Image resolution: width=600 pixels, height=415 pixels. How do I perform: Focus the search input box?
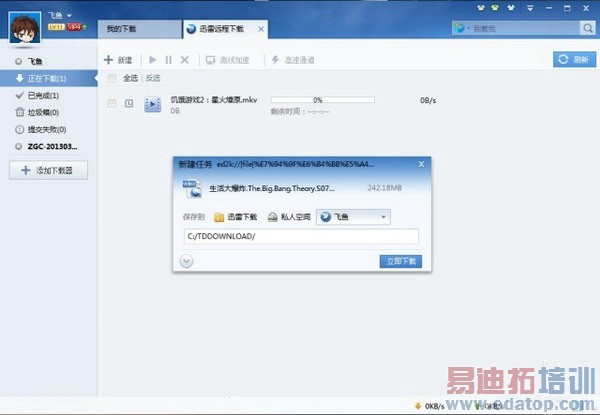[524, 28]
